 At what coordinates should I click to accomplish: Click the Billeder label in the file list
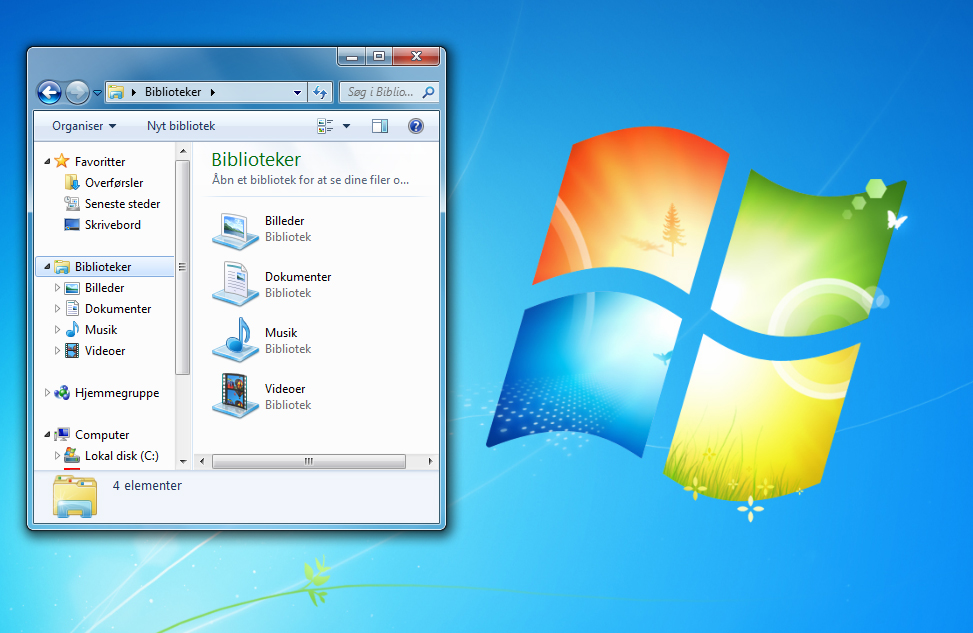point(284,221)
